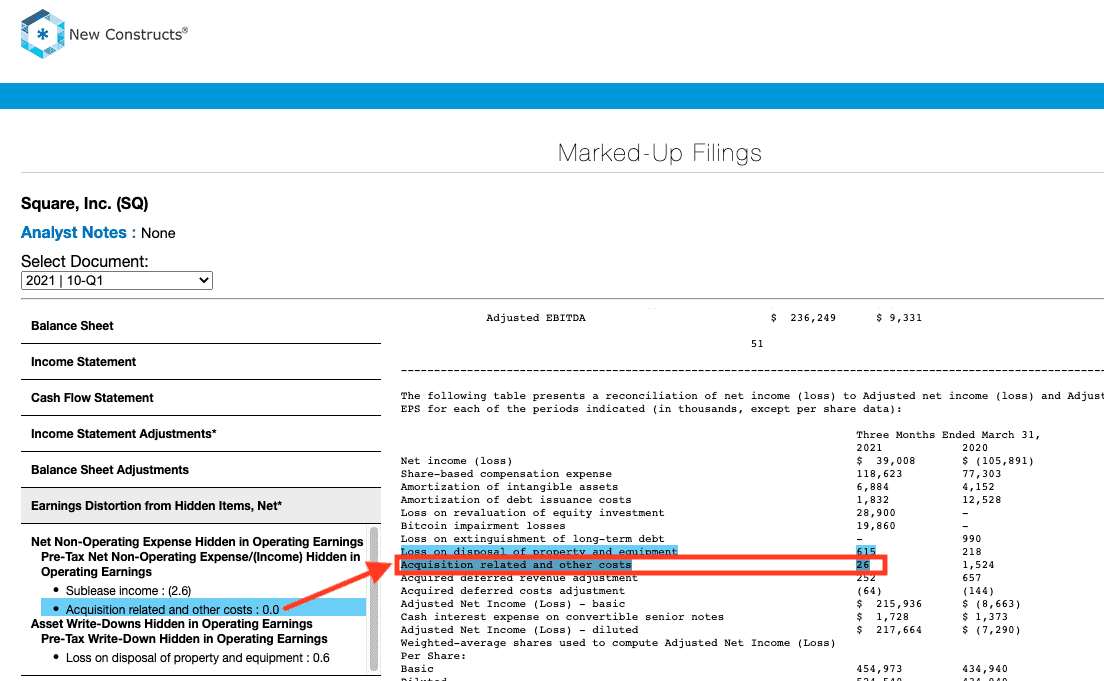Click the 'Share-based compensation expense' row label
Image resolution: width=1104 pixels, height=681 pixels.
point(506,474)
